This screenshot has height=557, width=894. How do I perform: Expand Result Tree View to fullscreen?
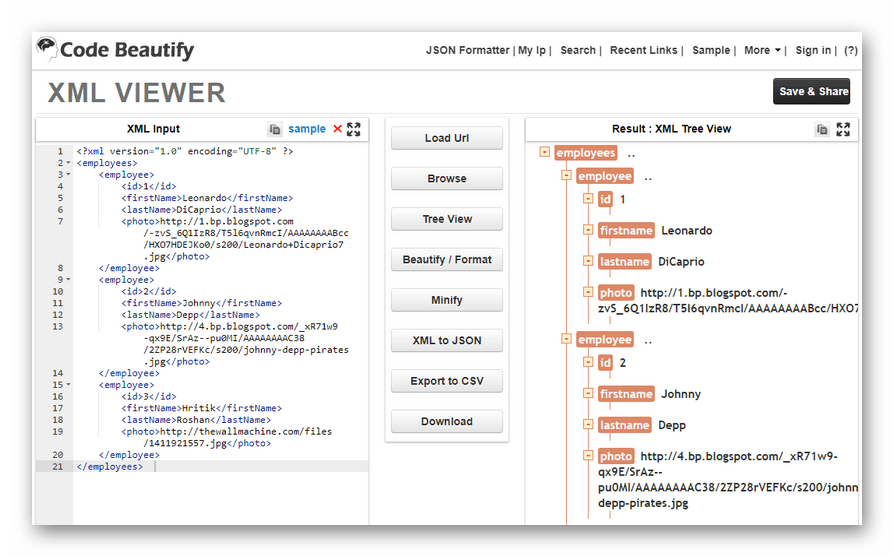click(843, 129)
